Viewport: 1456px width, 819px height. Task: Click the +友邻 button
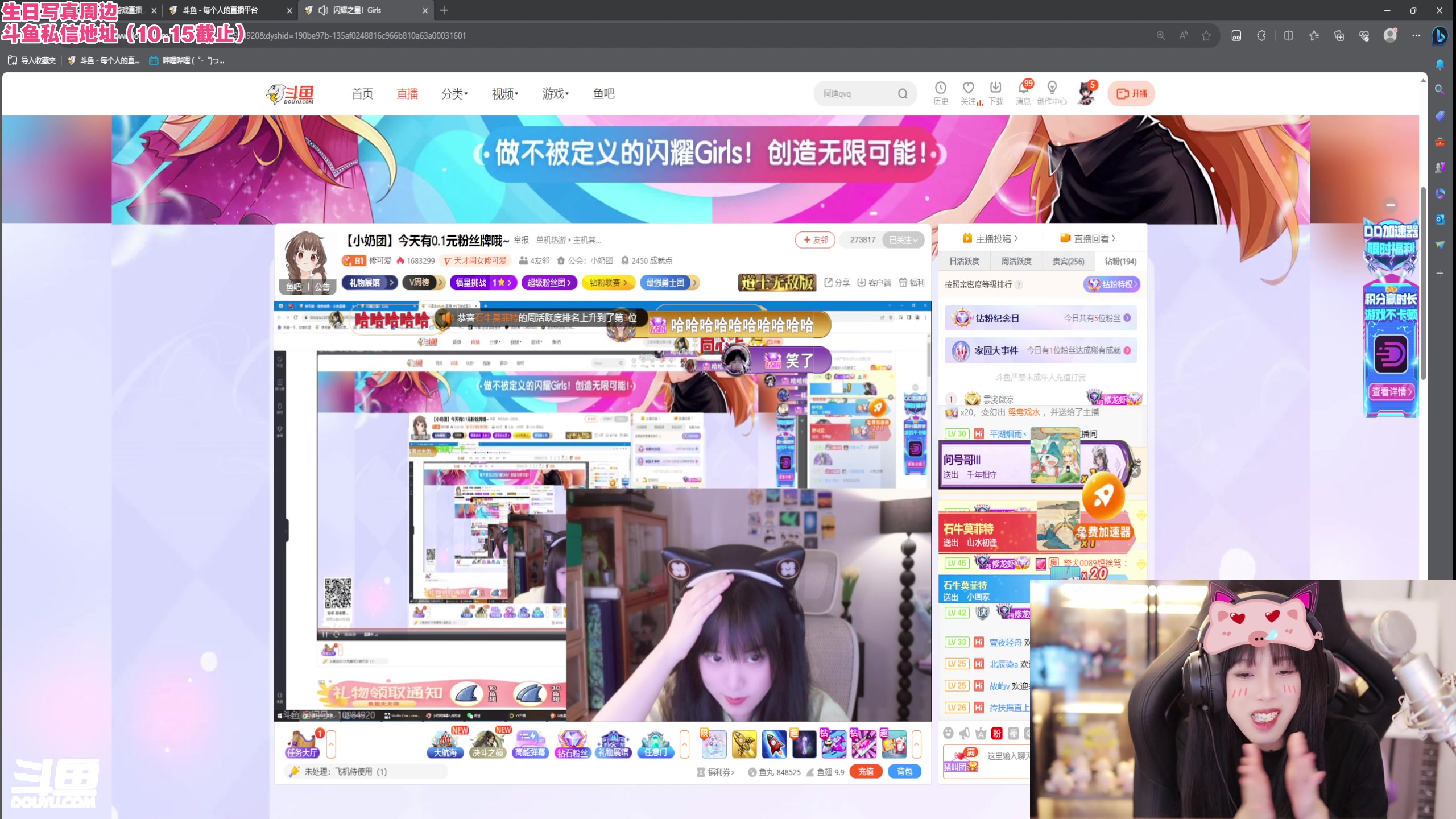[815, 240]
